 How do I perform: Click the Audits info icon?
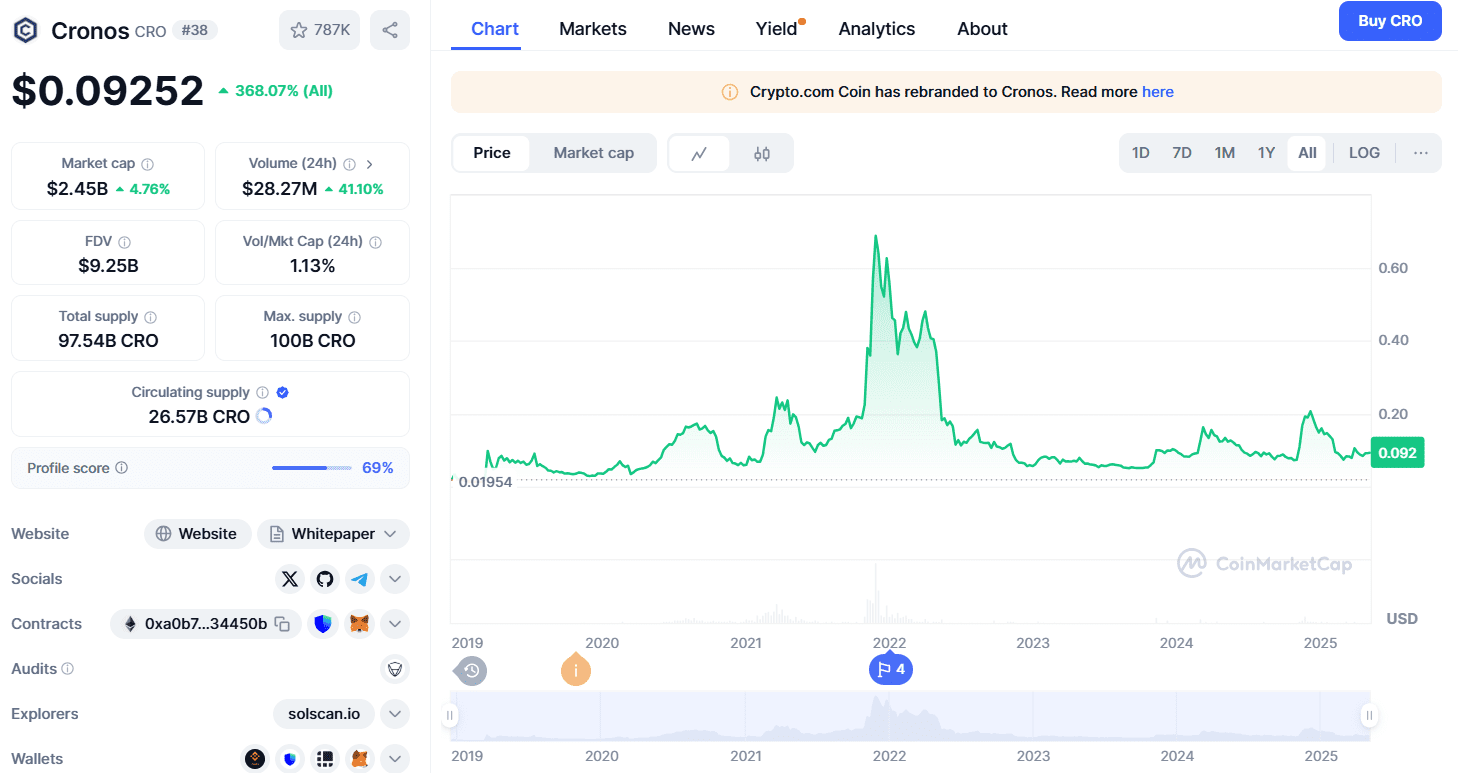tap(68, 669)
